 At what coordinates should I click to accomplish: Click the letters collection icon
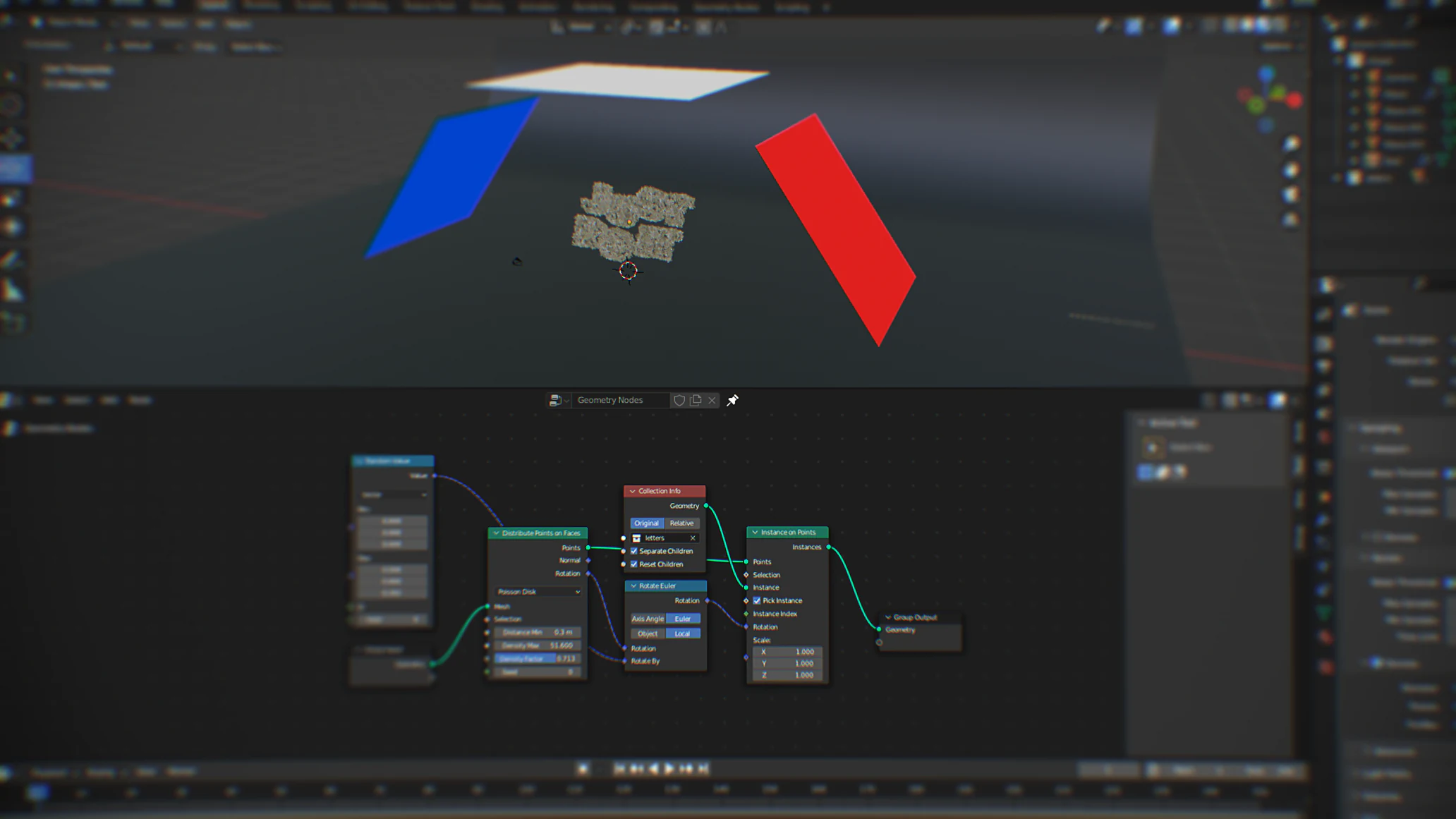tap(636, 538)
